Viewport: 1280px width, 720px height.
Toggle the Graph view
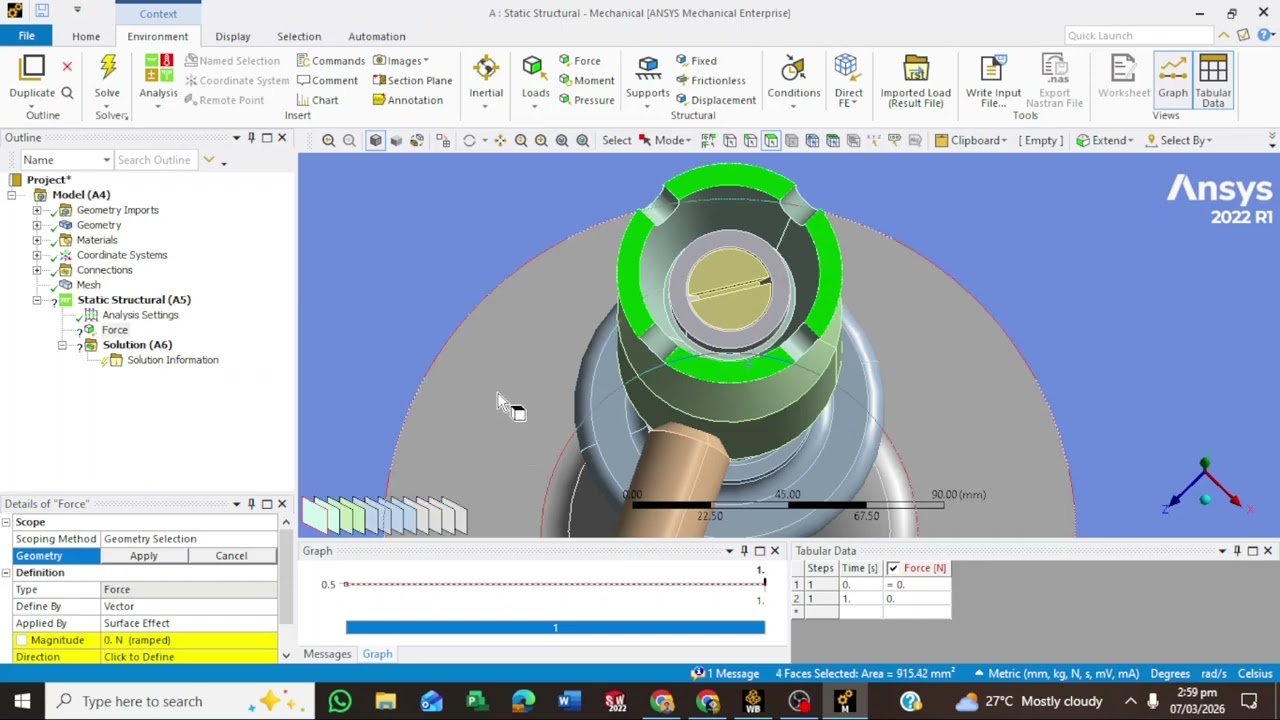tap(1172, 78)
